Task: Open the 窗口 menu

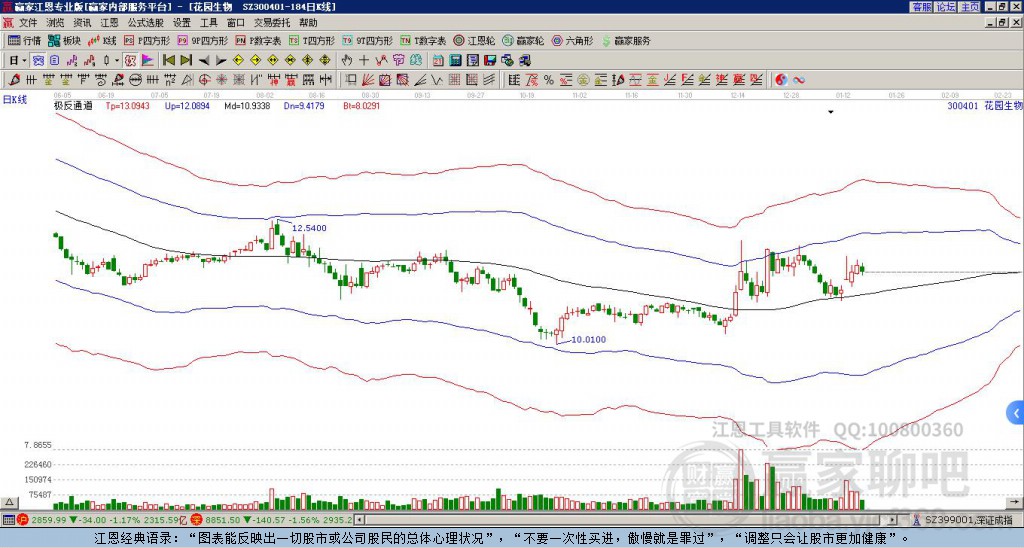Action: pos(236,23)
